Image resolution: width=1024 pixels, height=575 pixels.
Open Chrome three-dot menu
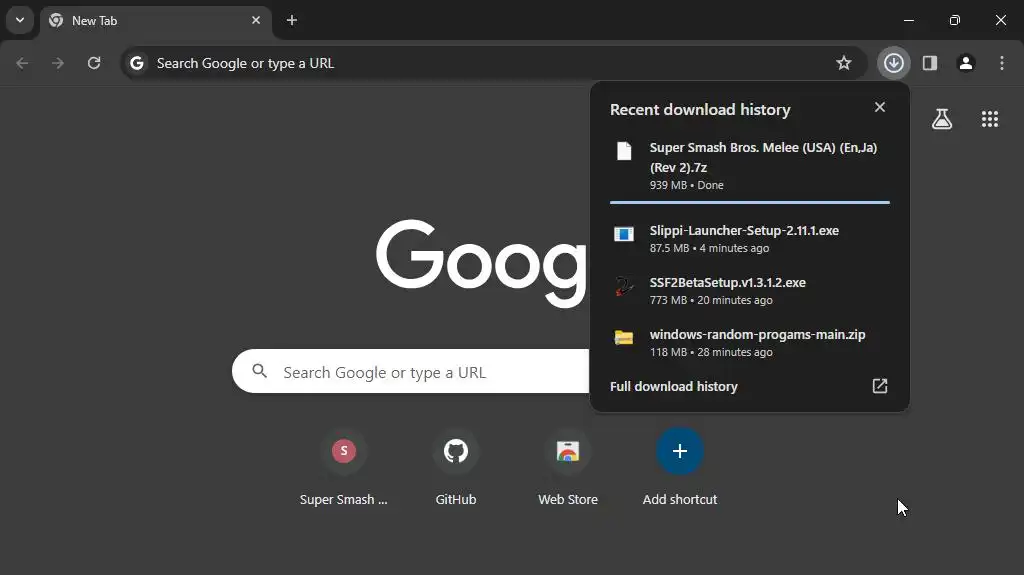(x=1002, y=63)
